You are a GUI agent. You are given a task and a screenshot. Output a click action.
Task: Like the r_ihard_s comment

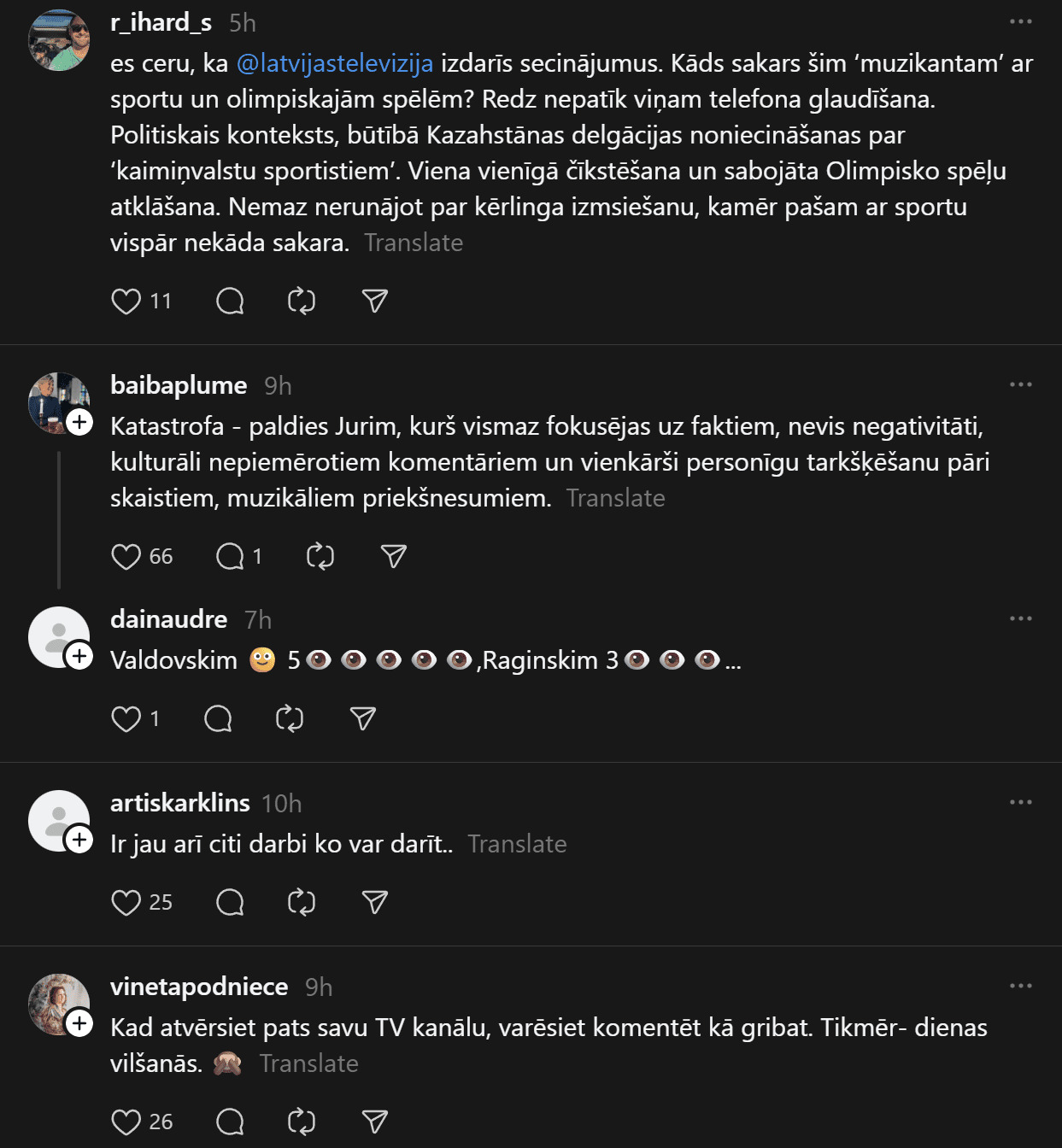[126, 302]
